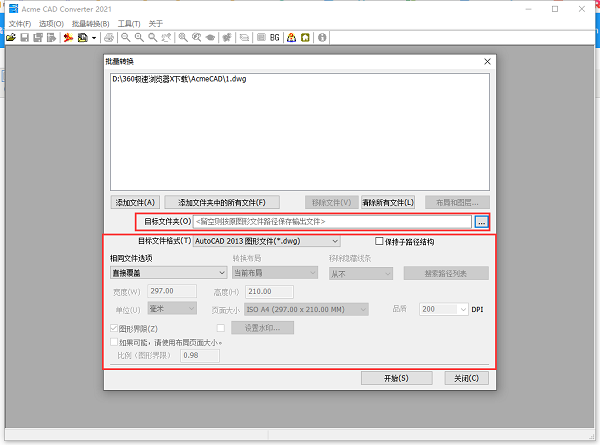
Task: Click 添加文件夹中的所有文件(F) button
Action: [222, 202]
